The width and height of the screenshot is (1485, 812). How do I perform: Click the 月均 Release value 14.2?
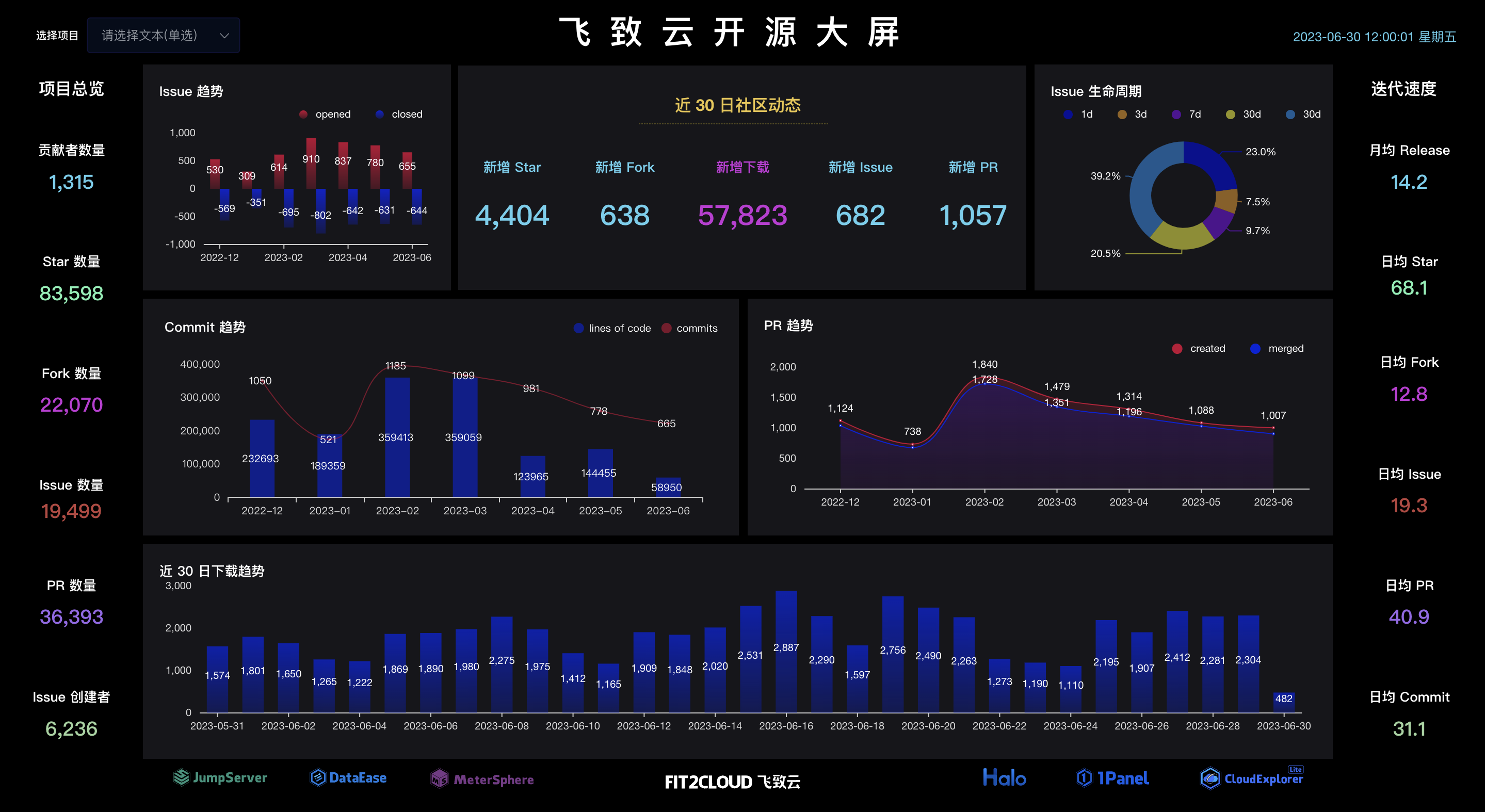click(1409, 182)
